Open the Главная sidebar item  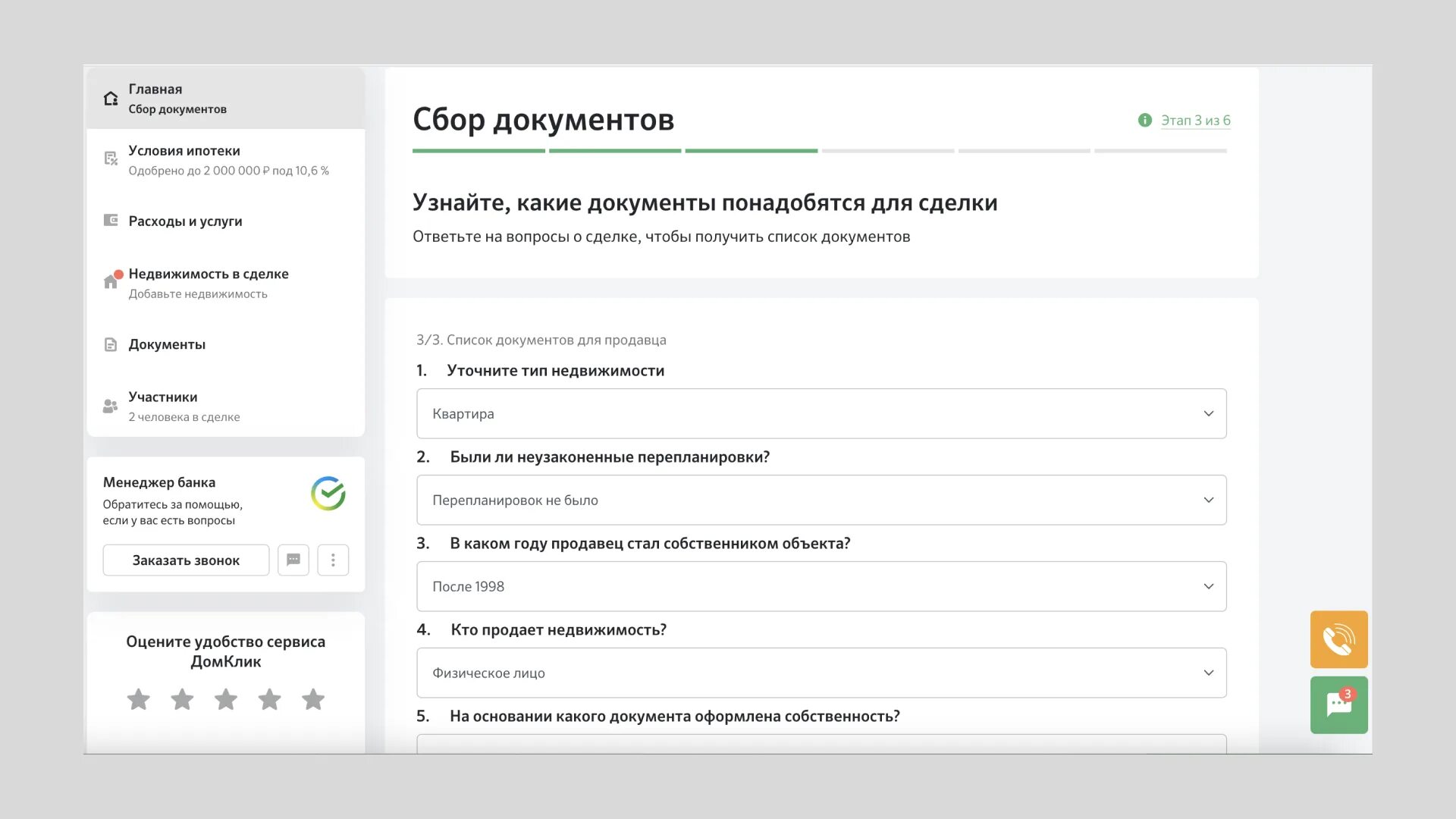click(226, 99)
